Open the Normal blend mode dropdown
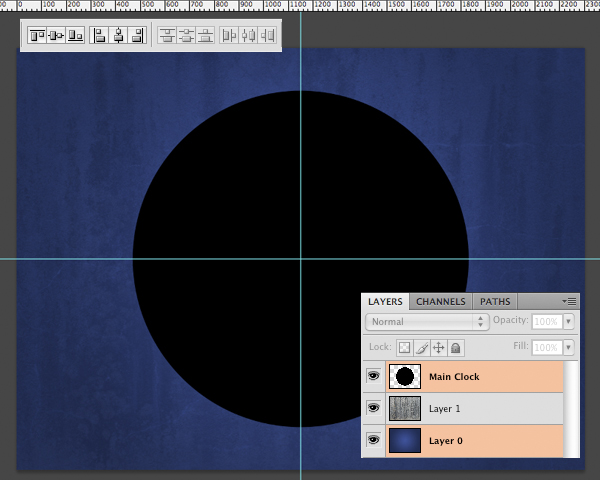 (x=427, y=322)
